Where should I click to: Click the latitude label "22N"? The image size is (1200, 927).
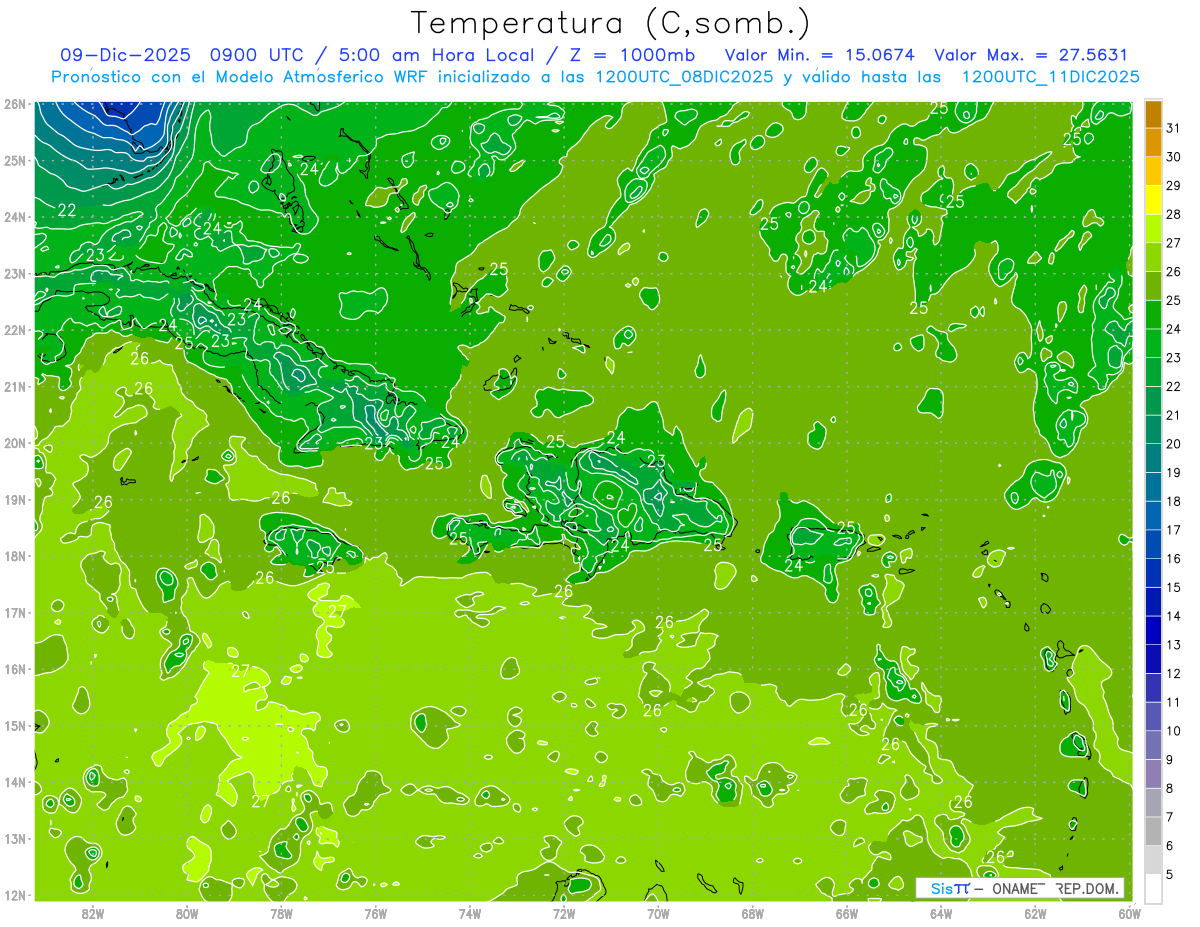(15, 330)
